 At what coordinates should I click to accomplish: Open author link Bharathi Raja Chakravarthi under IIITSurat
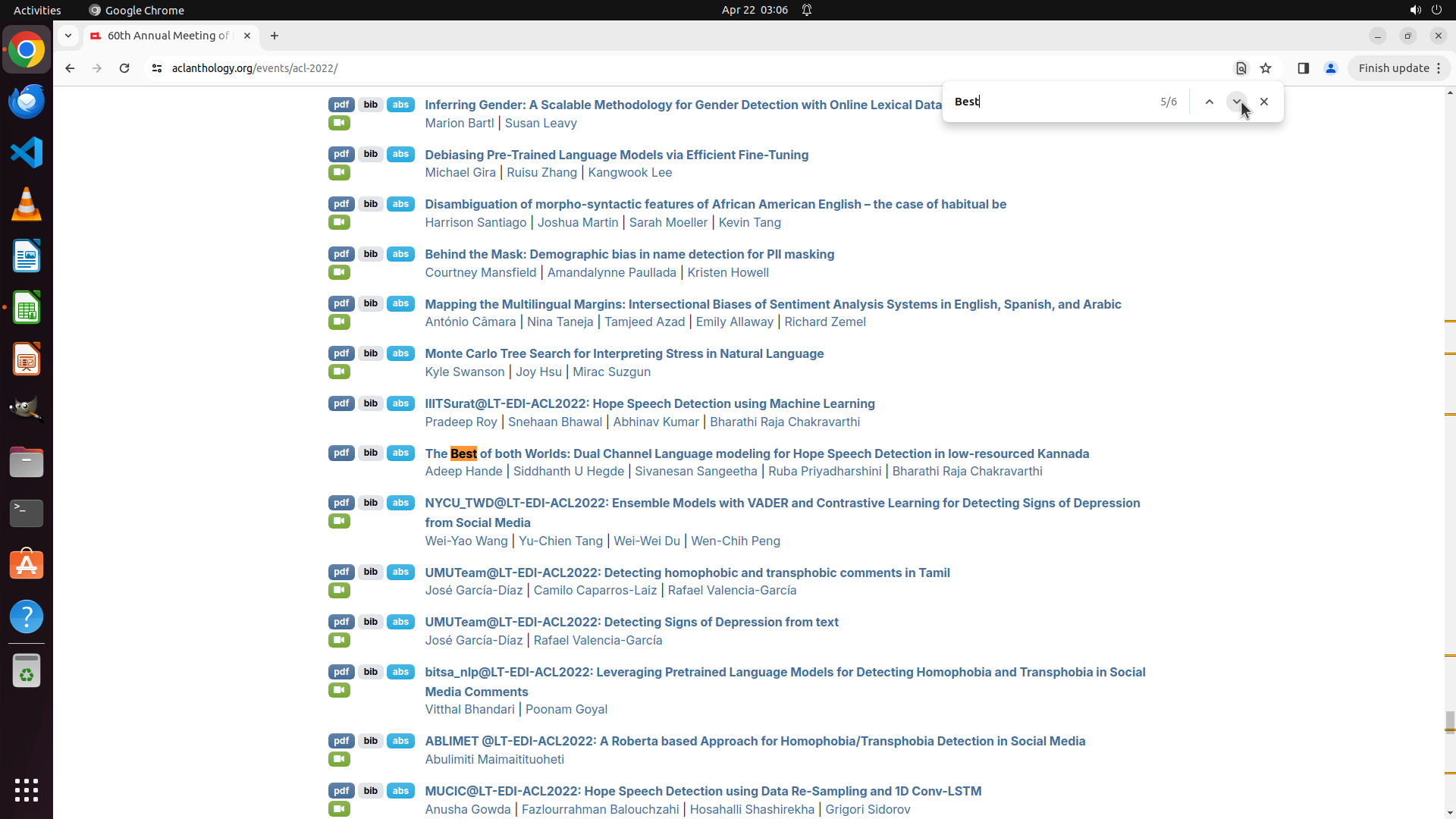(x=784, y=422)
